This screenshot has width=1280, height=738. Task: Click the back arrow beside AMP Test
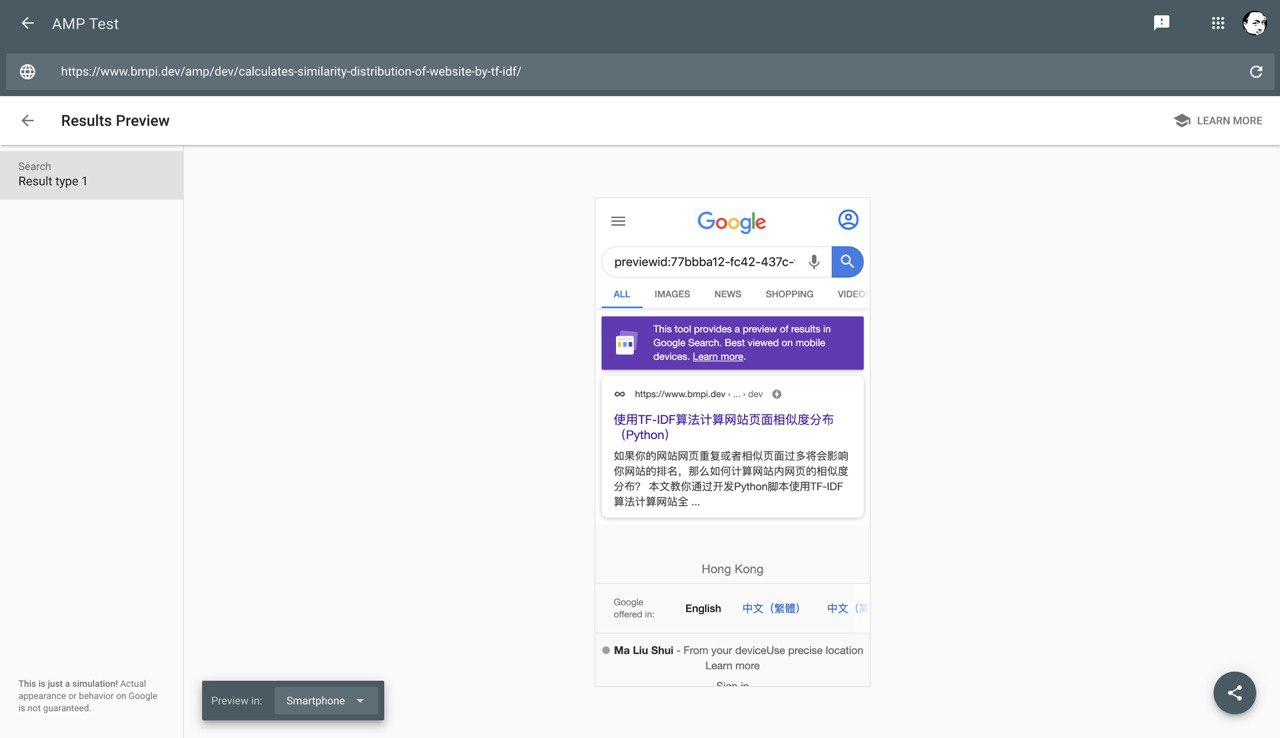pos(27,23)
